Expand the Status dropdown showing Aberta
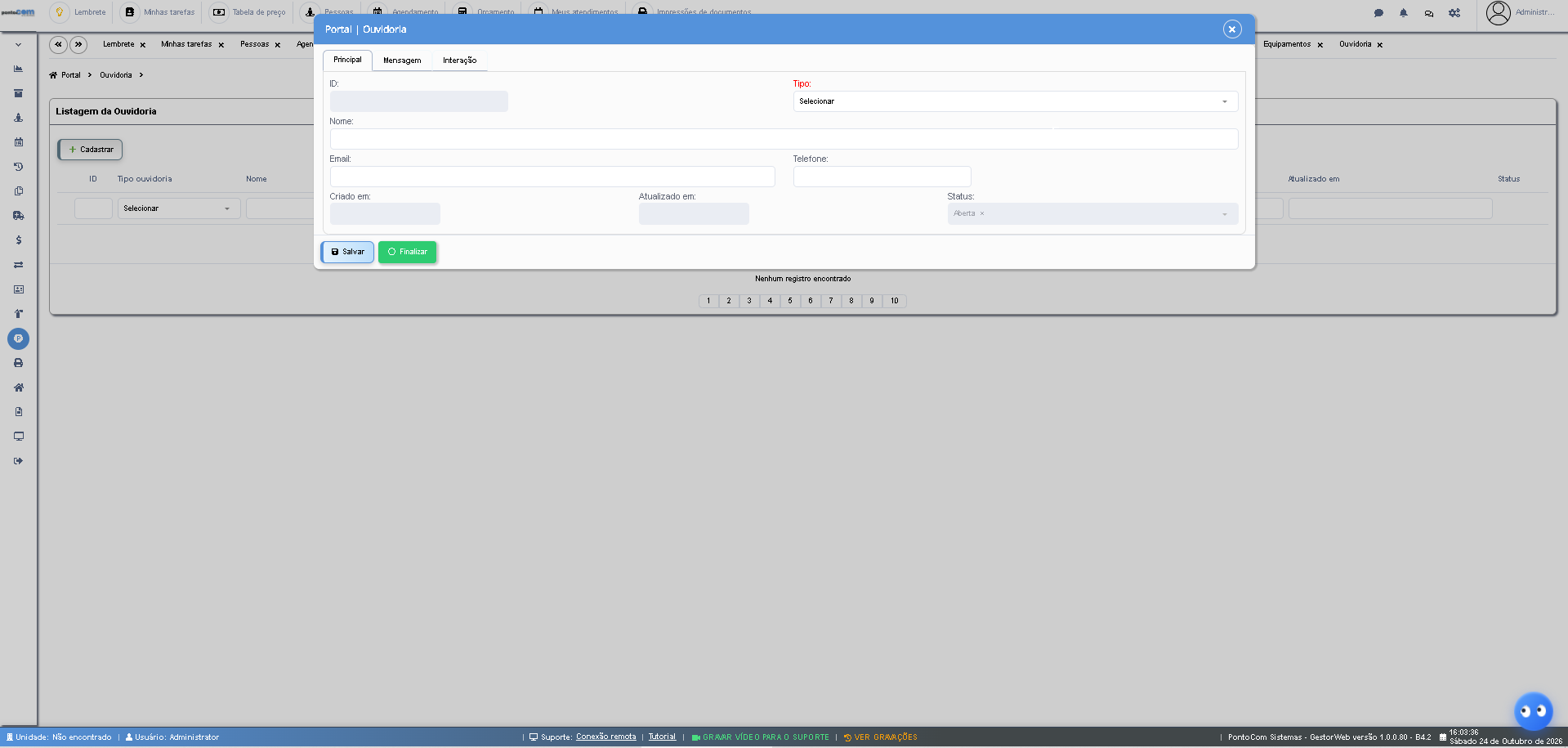The height and width of the screenshot is (748, 1568). click(x=1092, y=213)
